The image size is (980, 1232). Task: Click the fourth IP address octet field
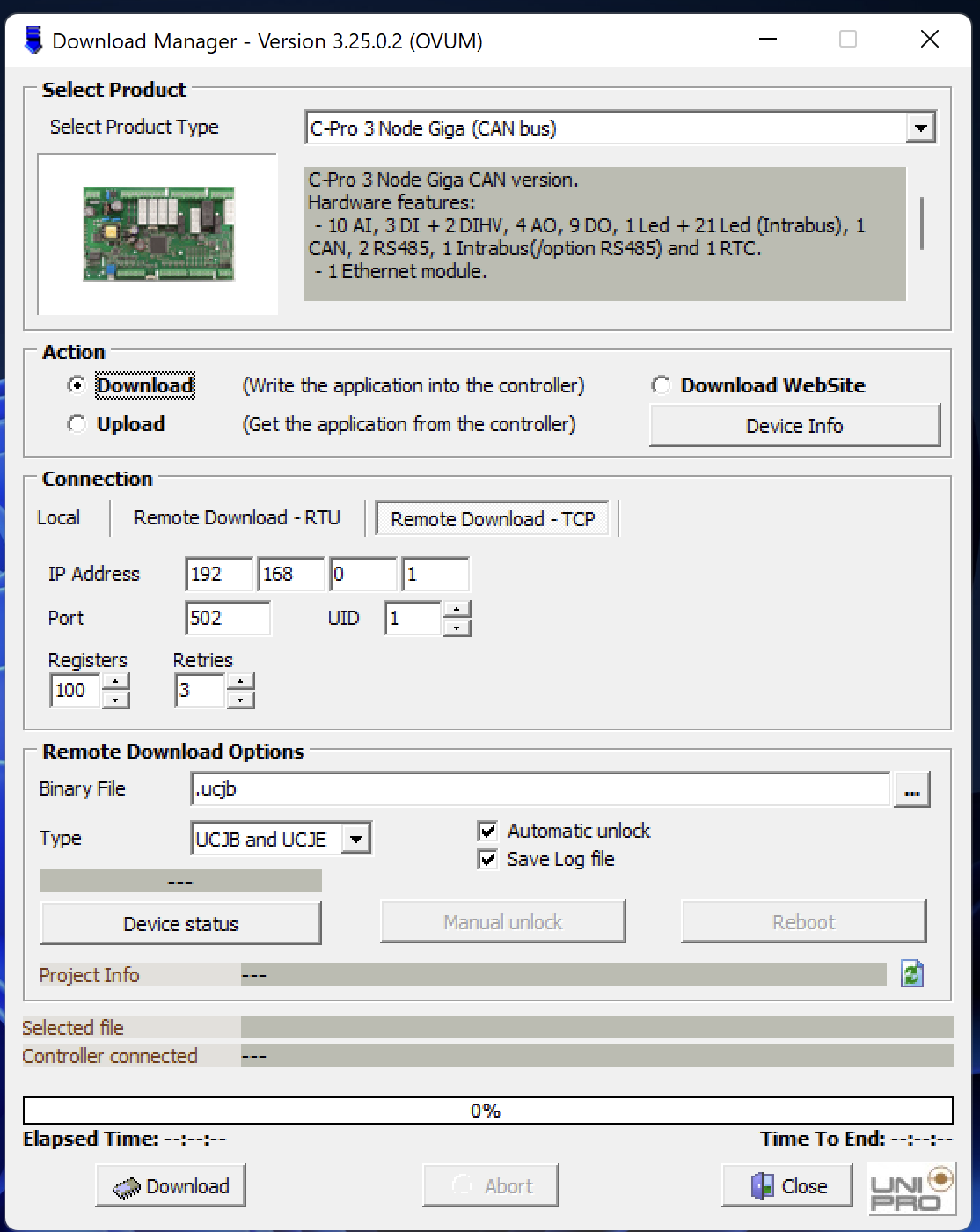(x=435, y=574)
